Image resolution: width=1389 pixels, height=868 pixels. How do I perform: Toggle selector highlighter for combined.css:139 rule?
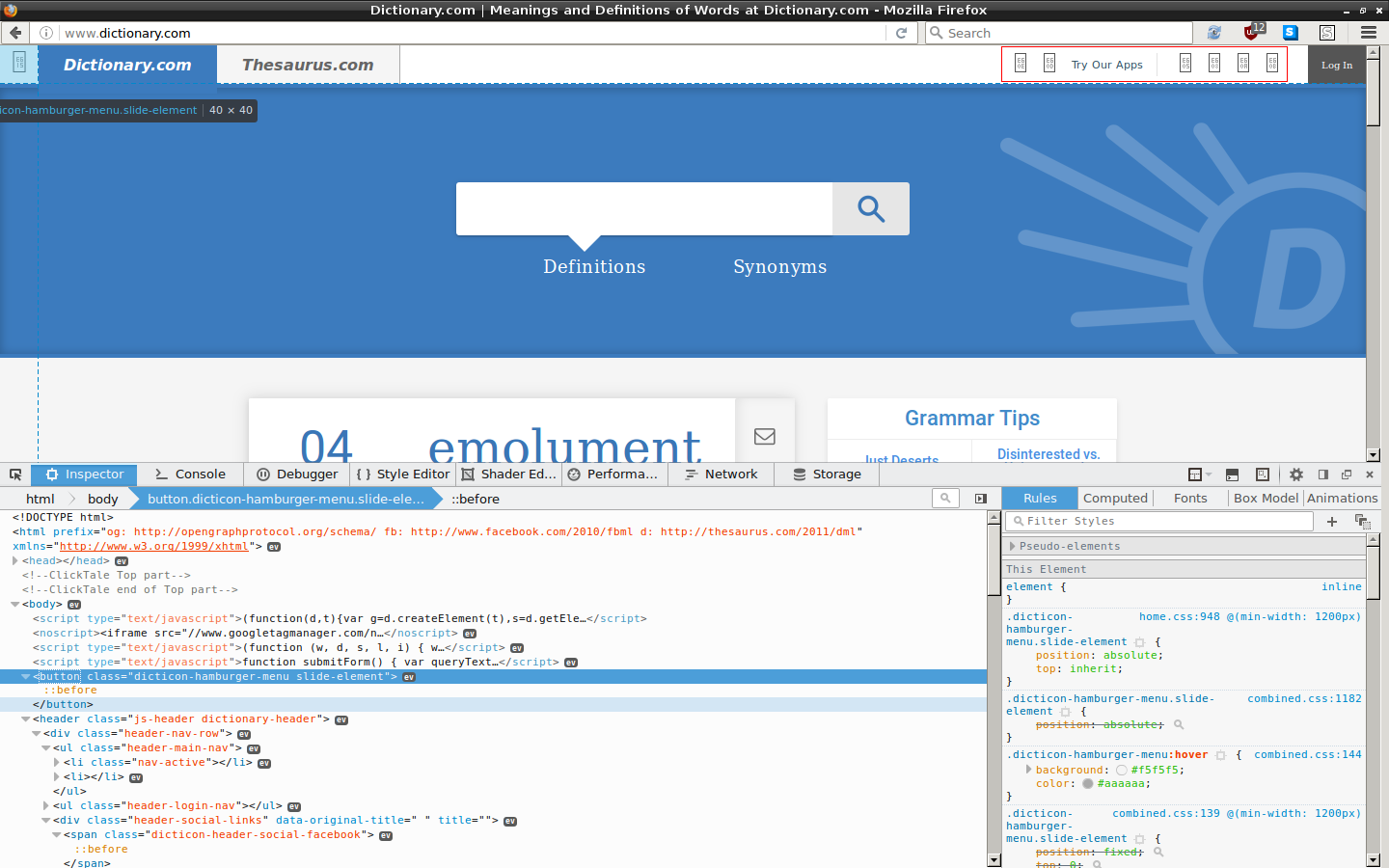[x=1139, y=839]
